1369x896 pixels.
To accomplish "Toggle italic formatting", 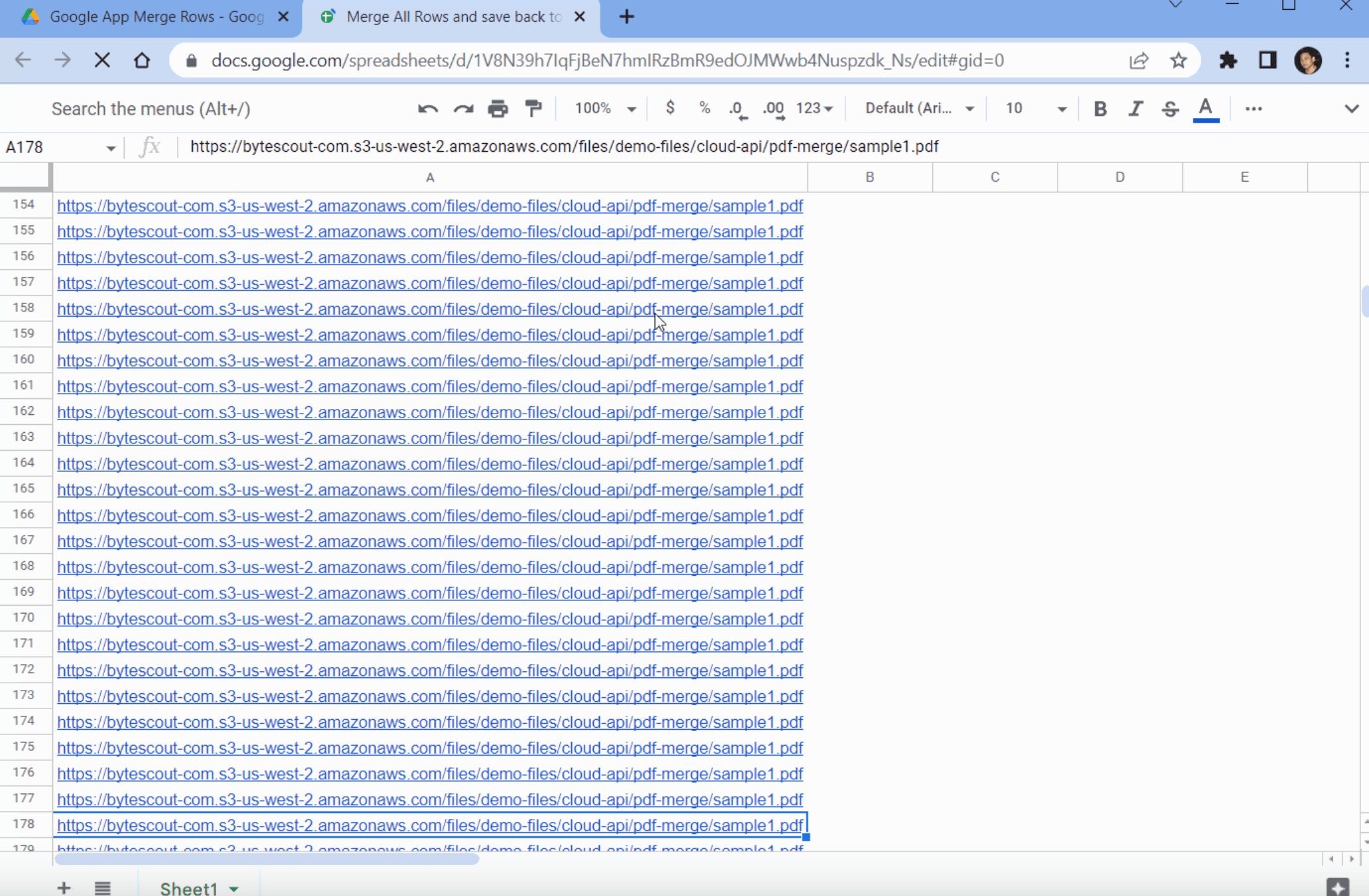I will coord(1135,109).
